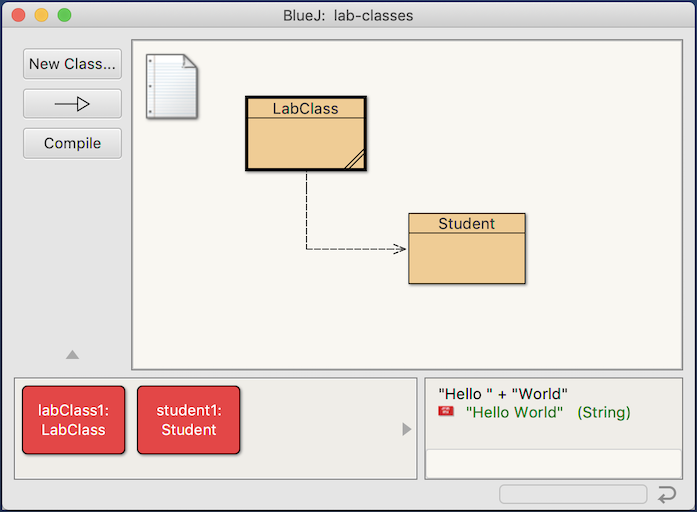Click LabClass resize handle corner
The width and height of the screenshot is (697, 512).
tap(355, 161)
